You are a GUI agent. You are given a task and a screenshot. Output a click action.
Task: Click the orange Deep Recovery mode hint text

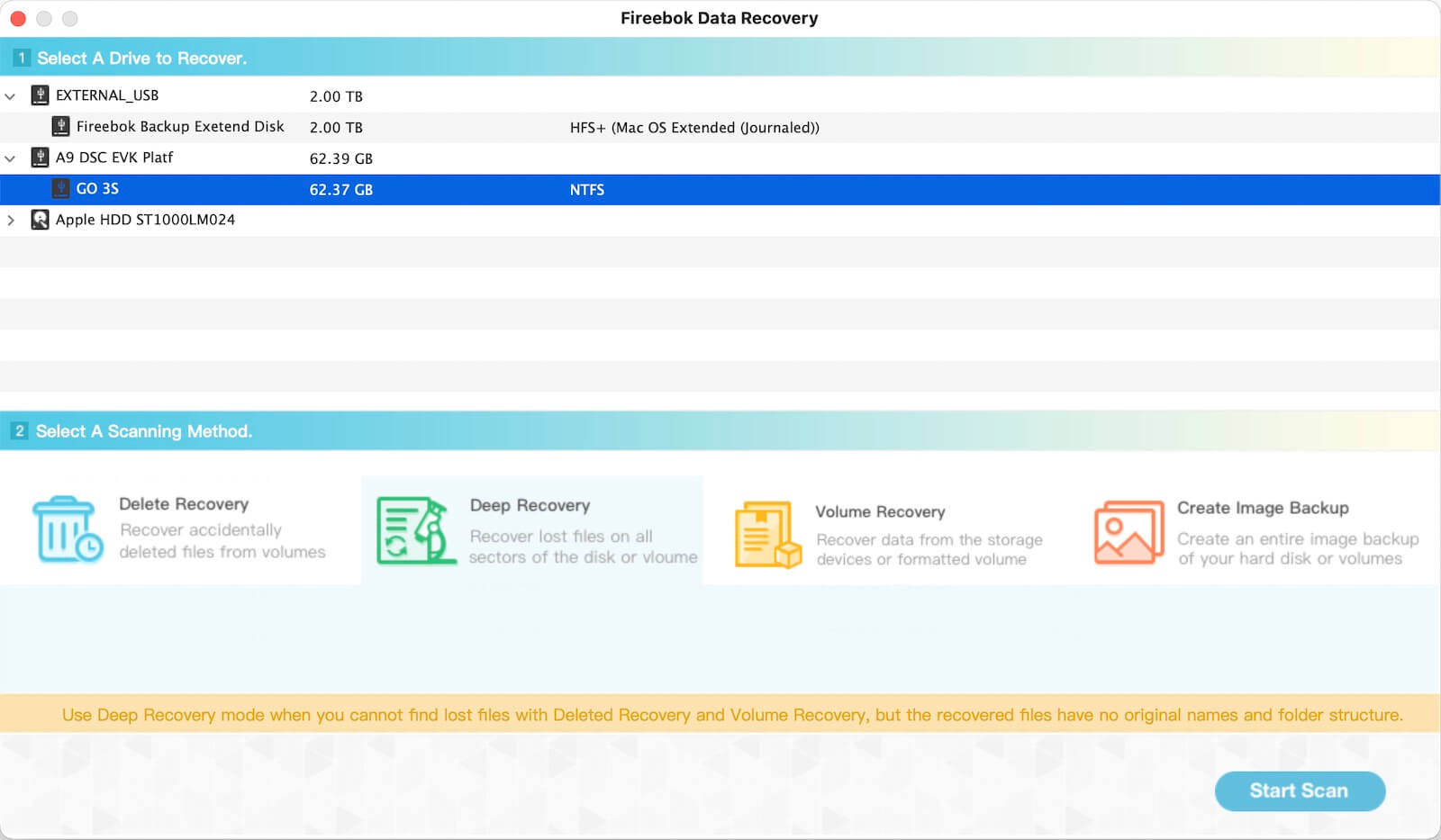click(x=732, y=715)
